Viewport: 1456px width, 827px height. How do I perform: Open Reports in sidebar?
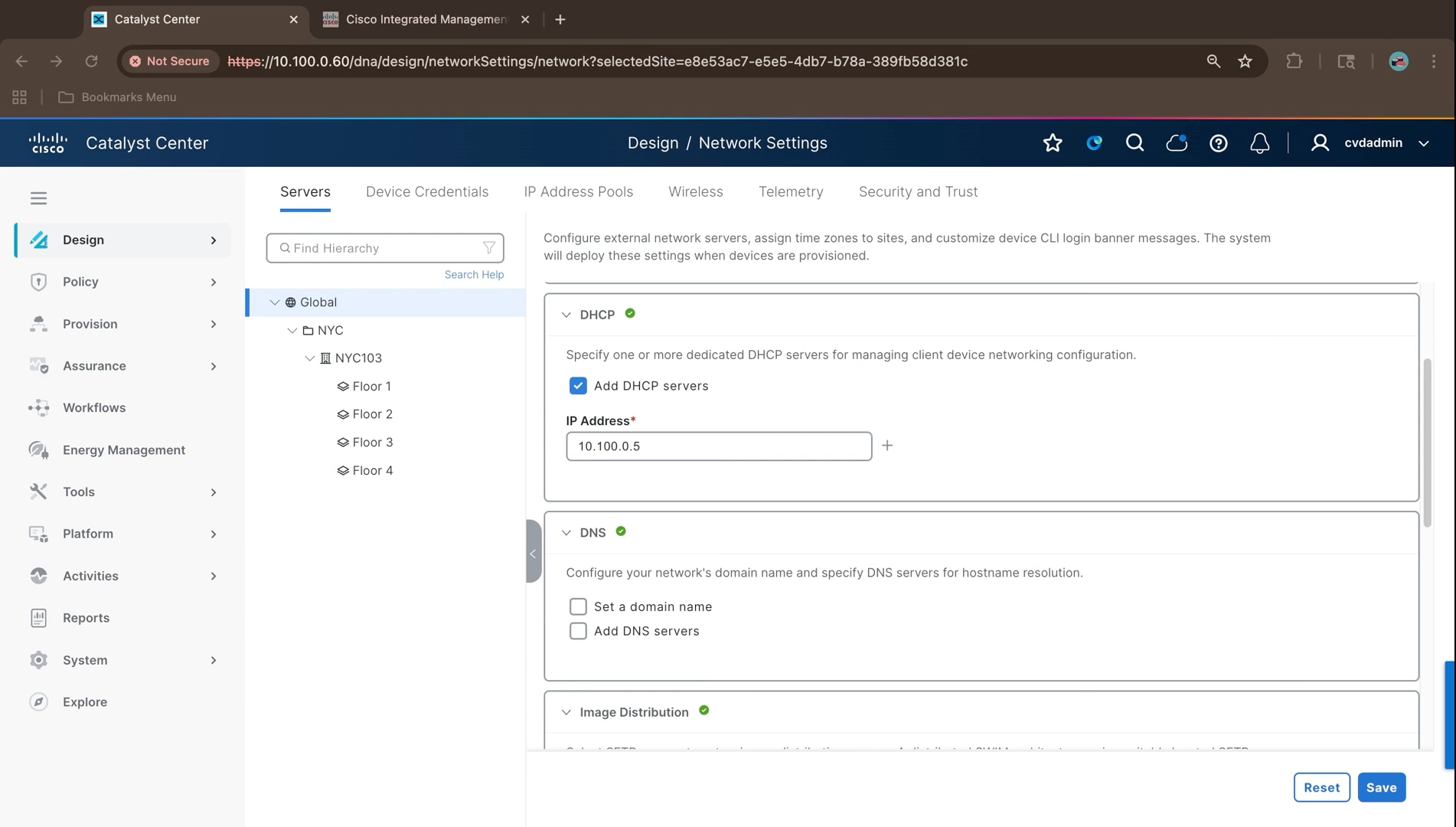[122, 618]
